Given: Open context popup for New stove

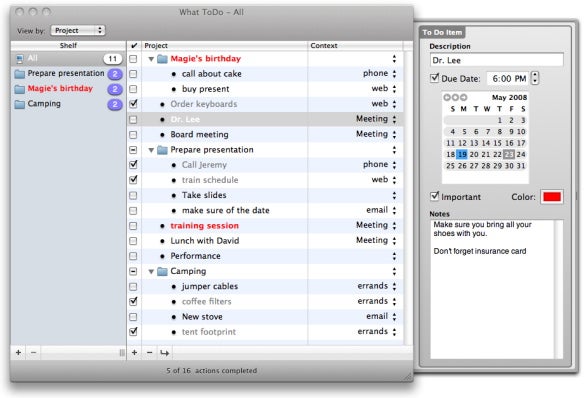Looking at the screenshot, I should [394, 317].
